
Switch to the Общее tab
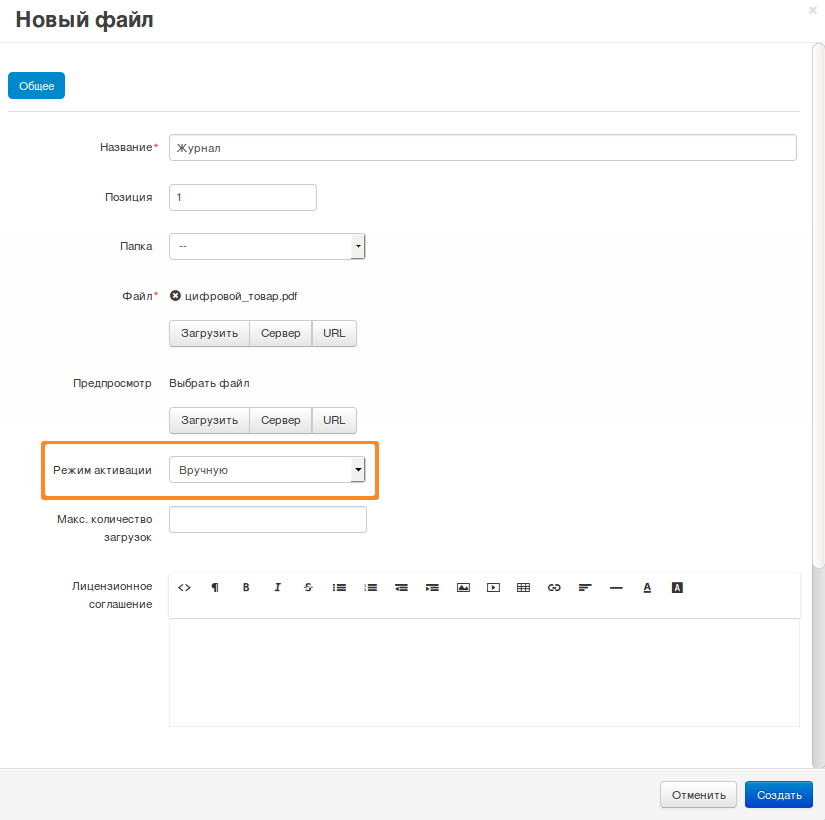click(36, 86)
